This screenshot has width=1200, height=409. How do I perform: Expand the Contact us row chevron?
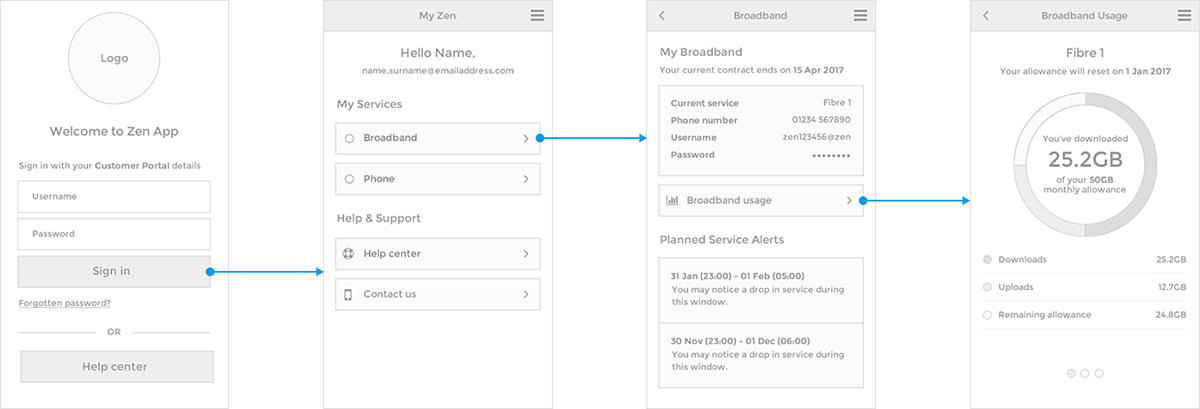point(526,294)
